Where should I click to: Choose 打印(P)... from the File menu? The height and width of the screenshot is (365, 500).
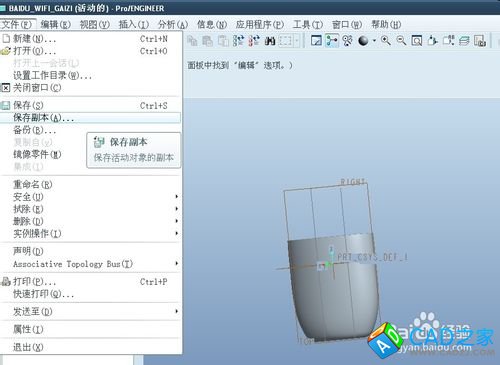click(91, 282)
